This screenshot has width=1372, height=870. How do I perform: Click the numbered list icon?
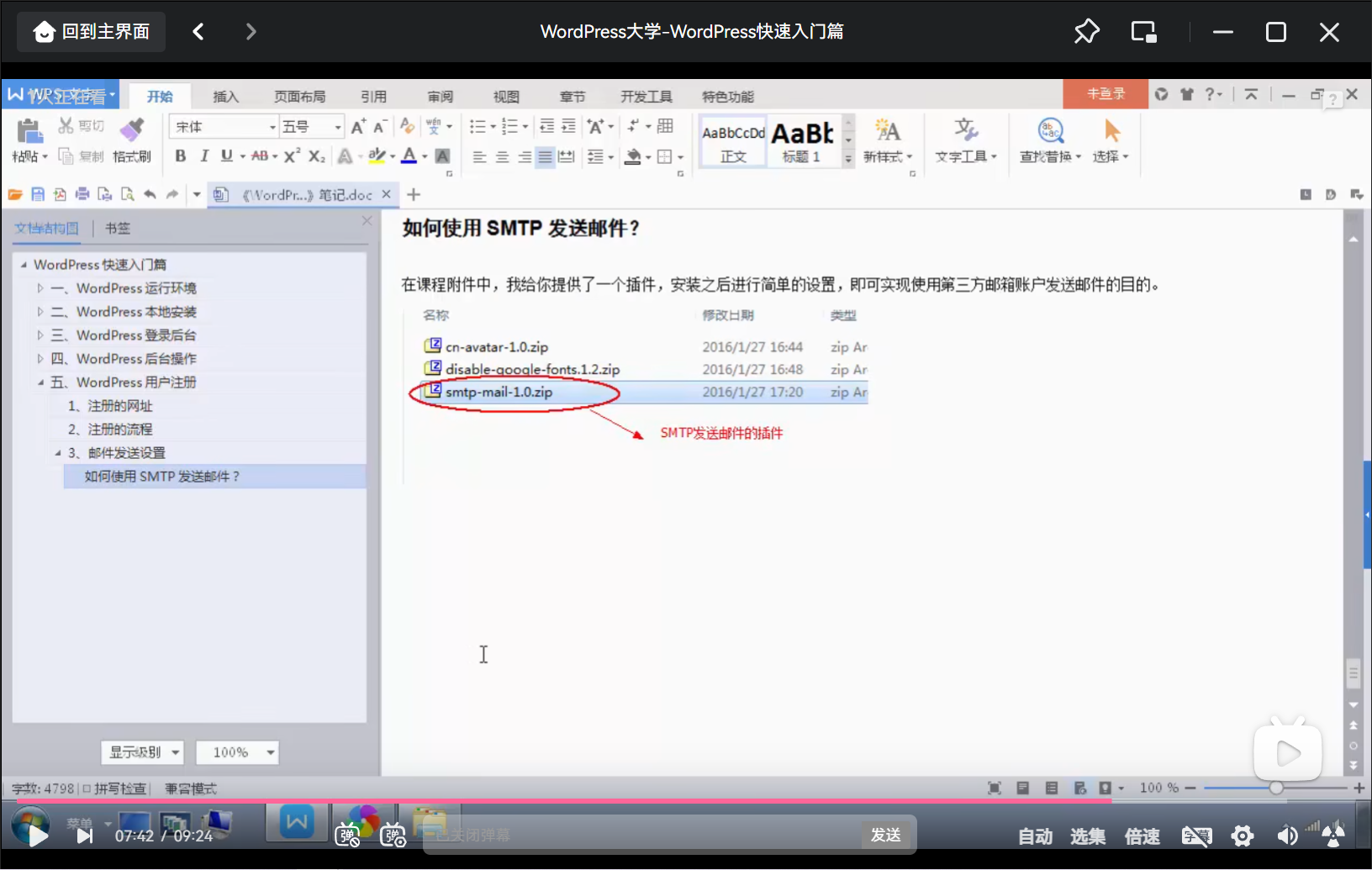pos(509,126)
